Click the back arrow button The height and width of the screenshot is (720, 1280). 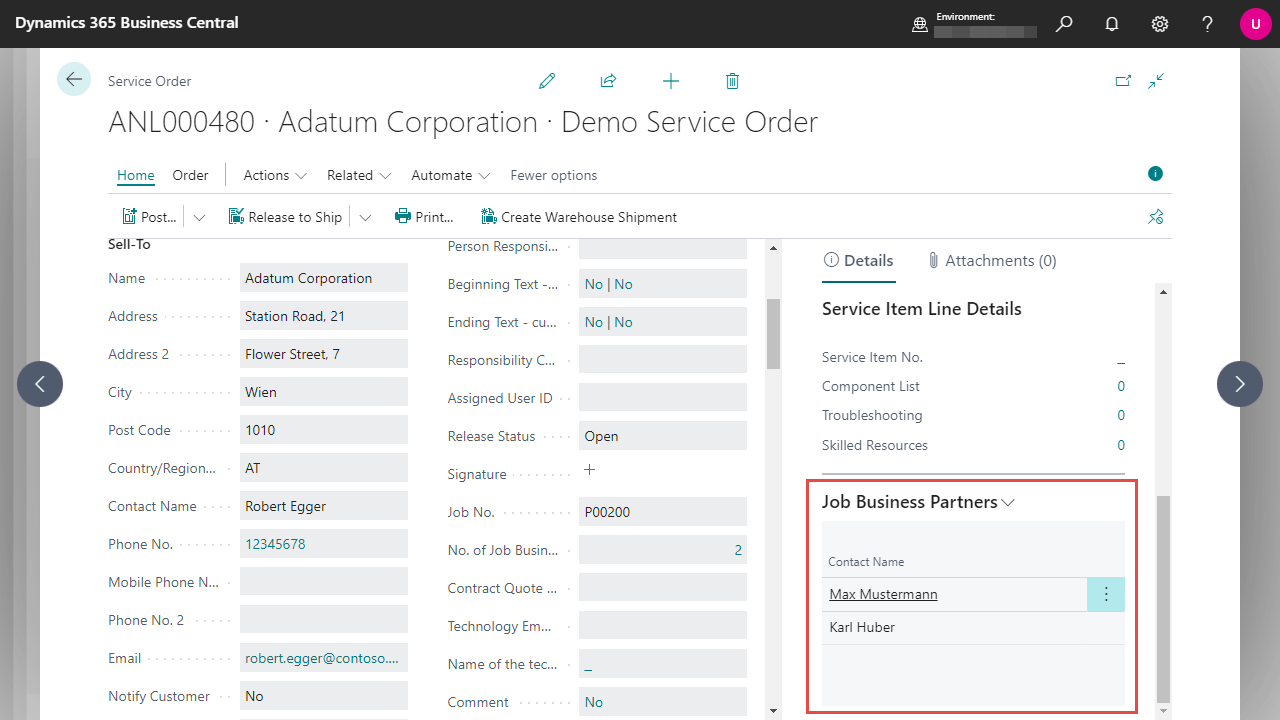tap(74, 79)
